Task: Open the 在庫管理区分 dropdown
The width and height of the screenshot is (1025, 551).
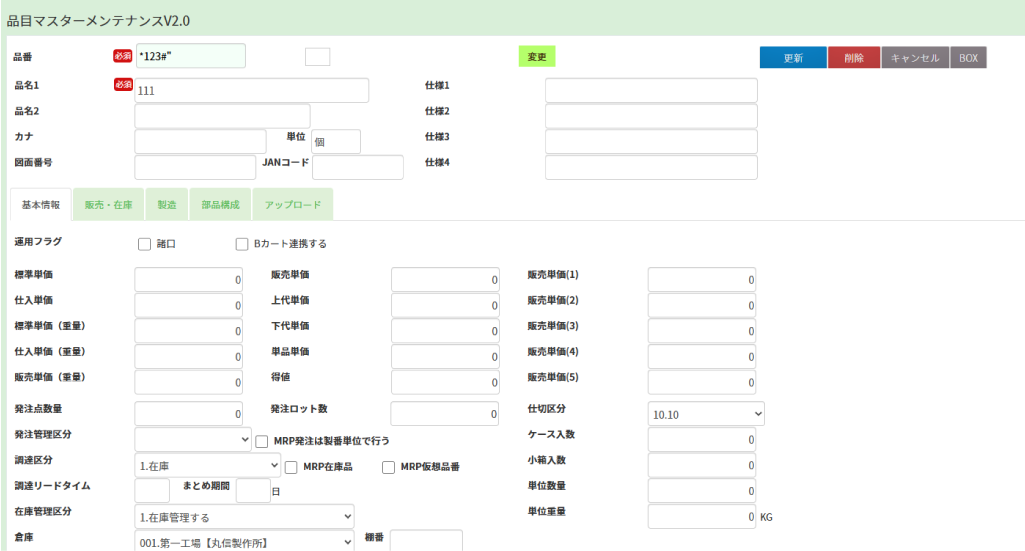Action: point(244,517)
